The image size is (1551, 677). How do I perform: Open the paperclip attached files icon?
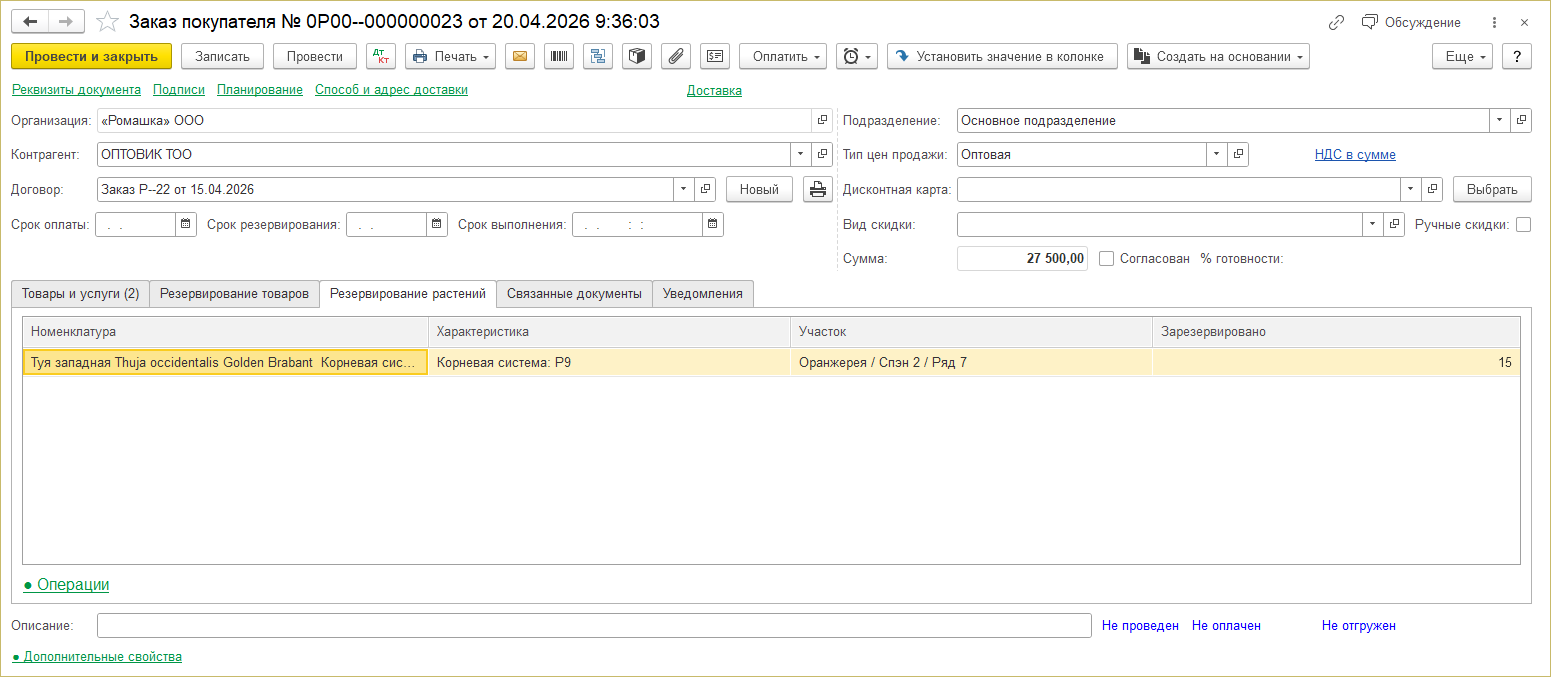[676, 57]
